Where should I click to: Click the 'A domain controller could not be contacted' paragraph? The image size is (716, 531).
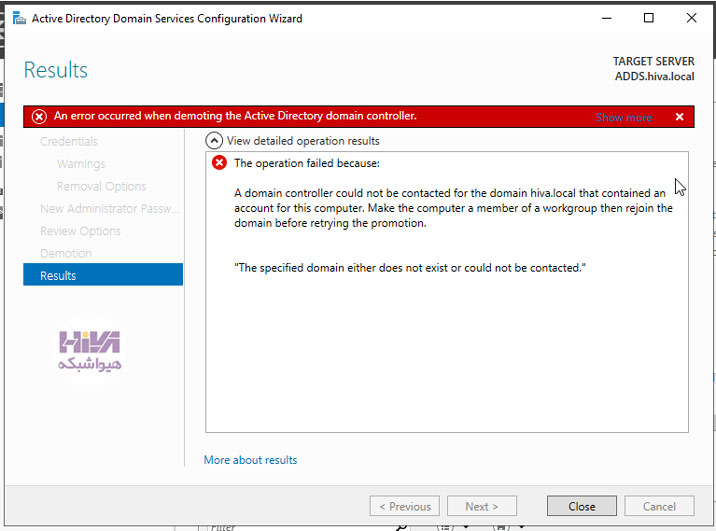tap(453, 208)
